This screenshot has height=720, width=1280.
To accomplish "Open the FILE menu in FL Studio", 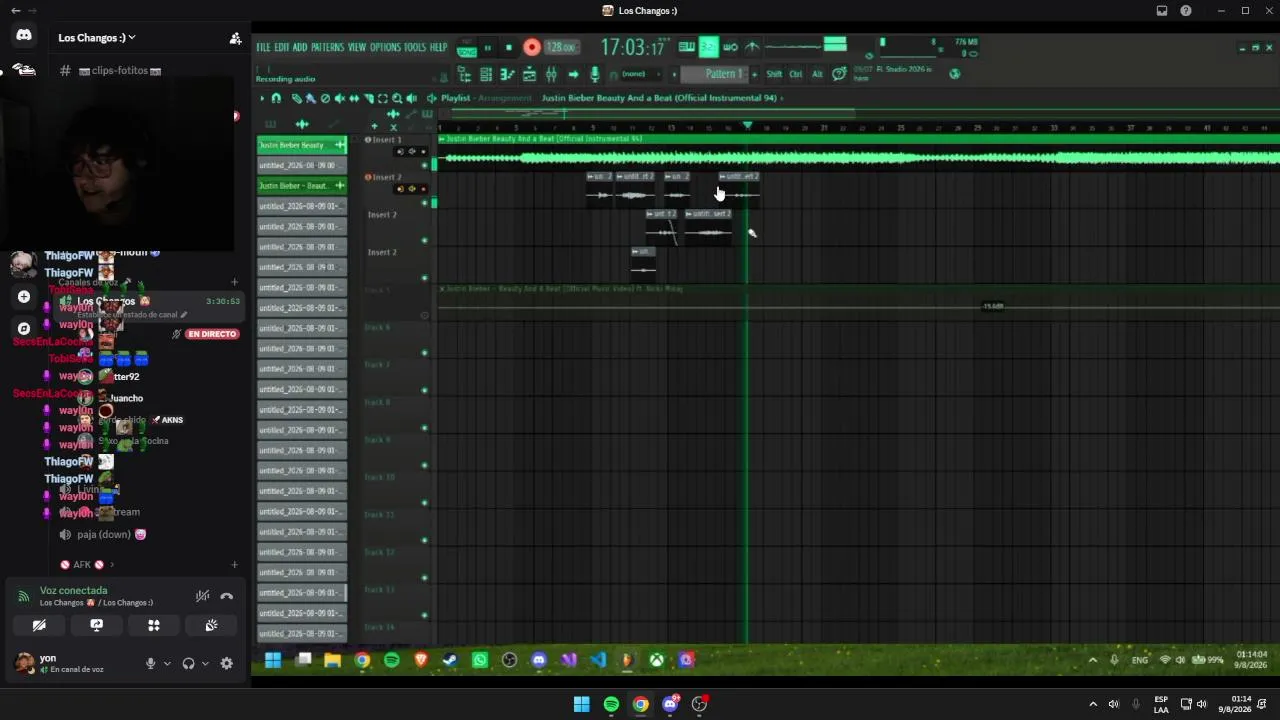I will (264, 47).
